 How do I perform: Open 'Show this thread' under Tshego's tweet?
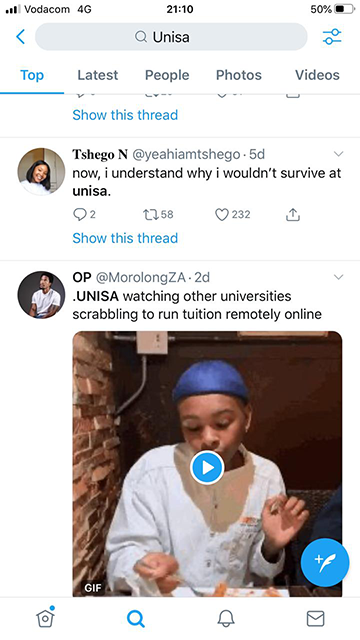pos(125,238)
